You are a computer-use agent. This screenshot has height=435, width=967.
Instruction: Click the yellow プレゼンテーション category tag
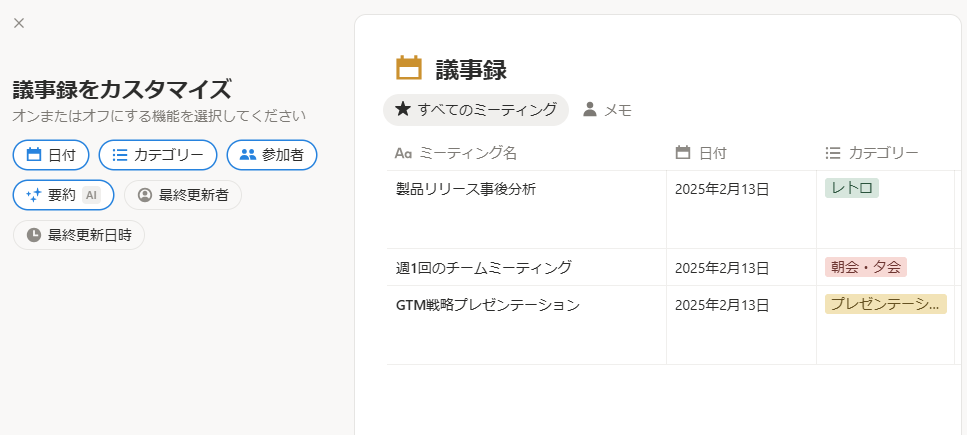[885, 304]
